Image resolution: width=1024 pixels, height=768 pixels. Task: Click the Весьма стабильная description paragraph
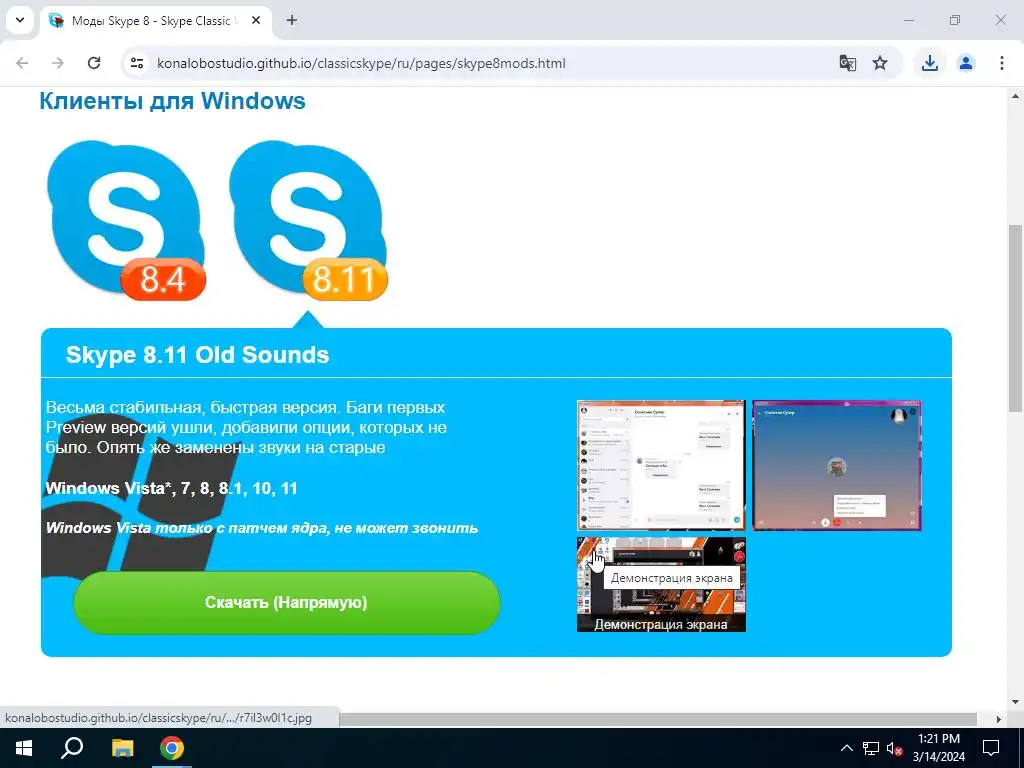pos(246,427)
